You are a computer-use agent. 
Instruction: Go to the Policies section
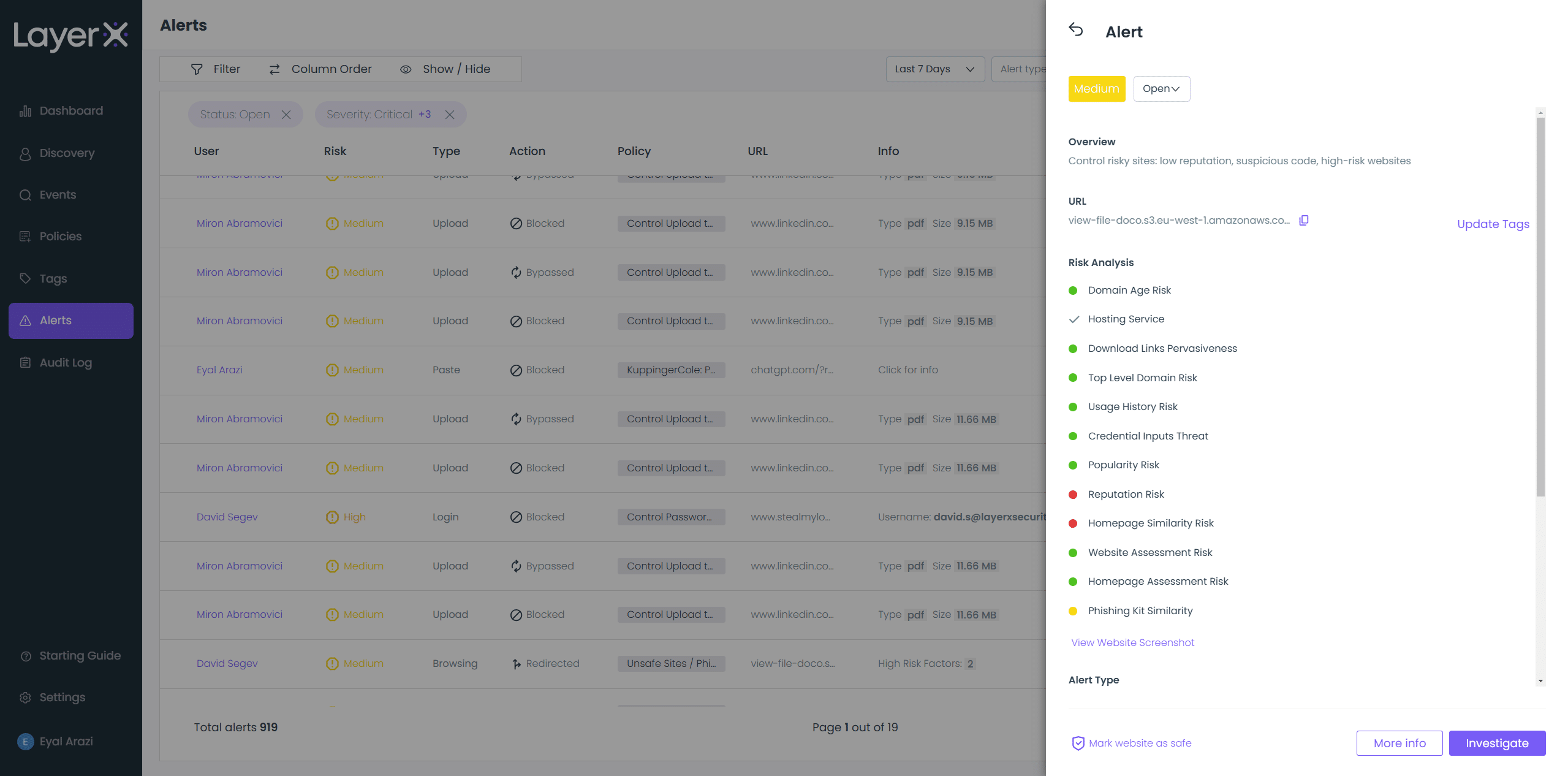[x=60, y=237]
